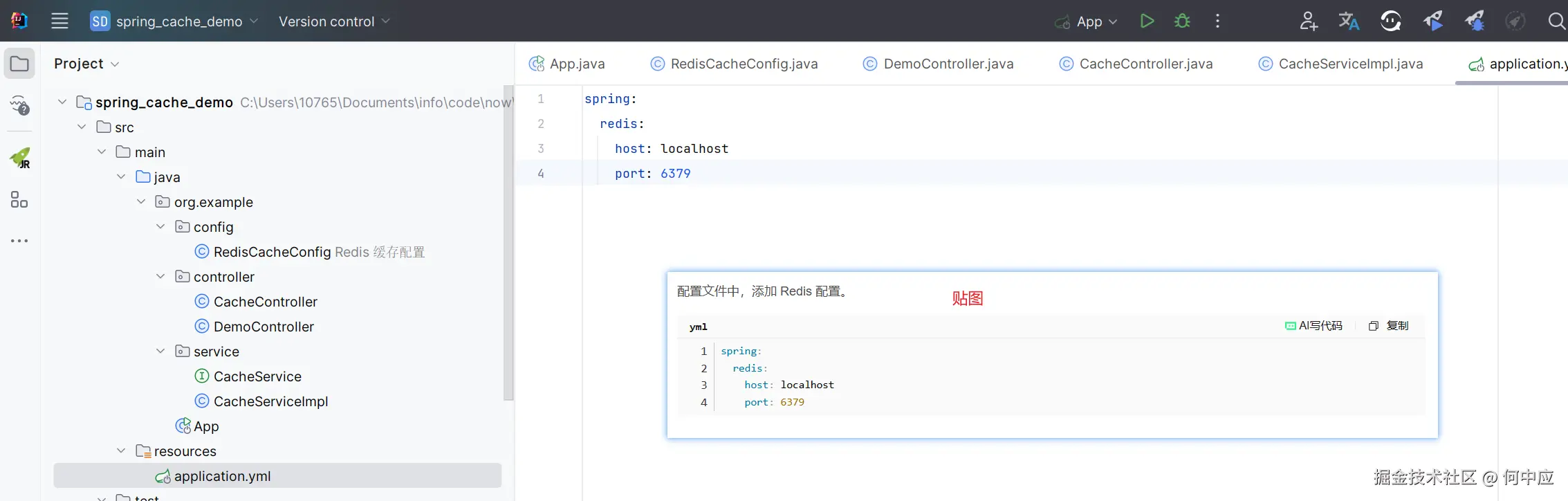Collapse the src folder
Viewport: 1568px width, 501px height.
[x=82, y=127]
